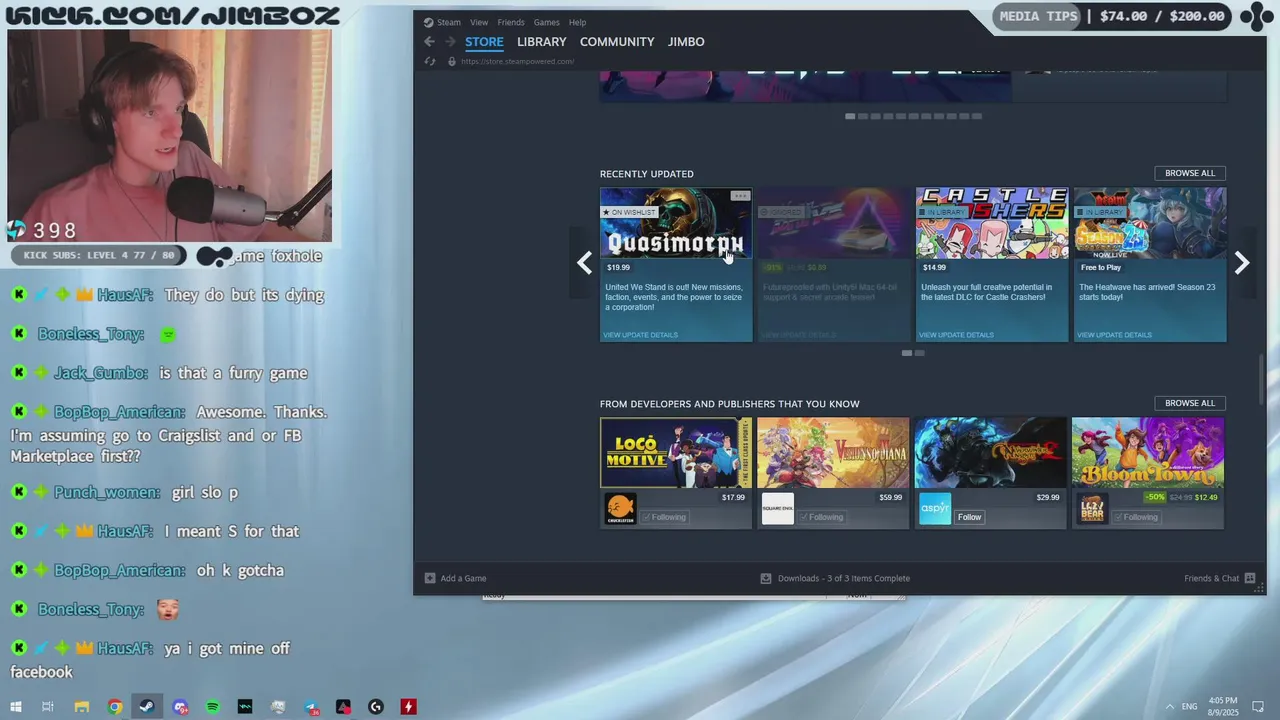The width and height of the screenshot is (1280, 720).
Task: Open Google Chrome from the taskbar
Action: click(115, 707)
